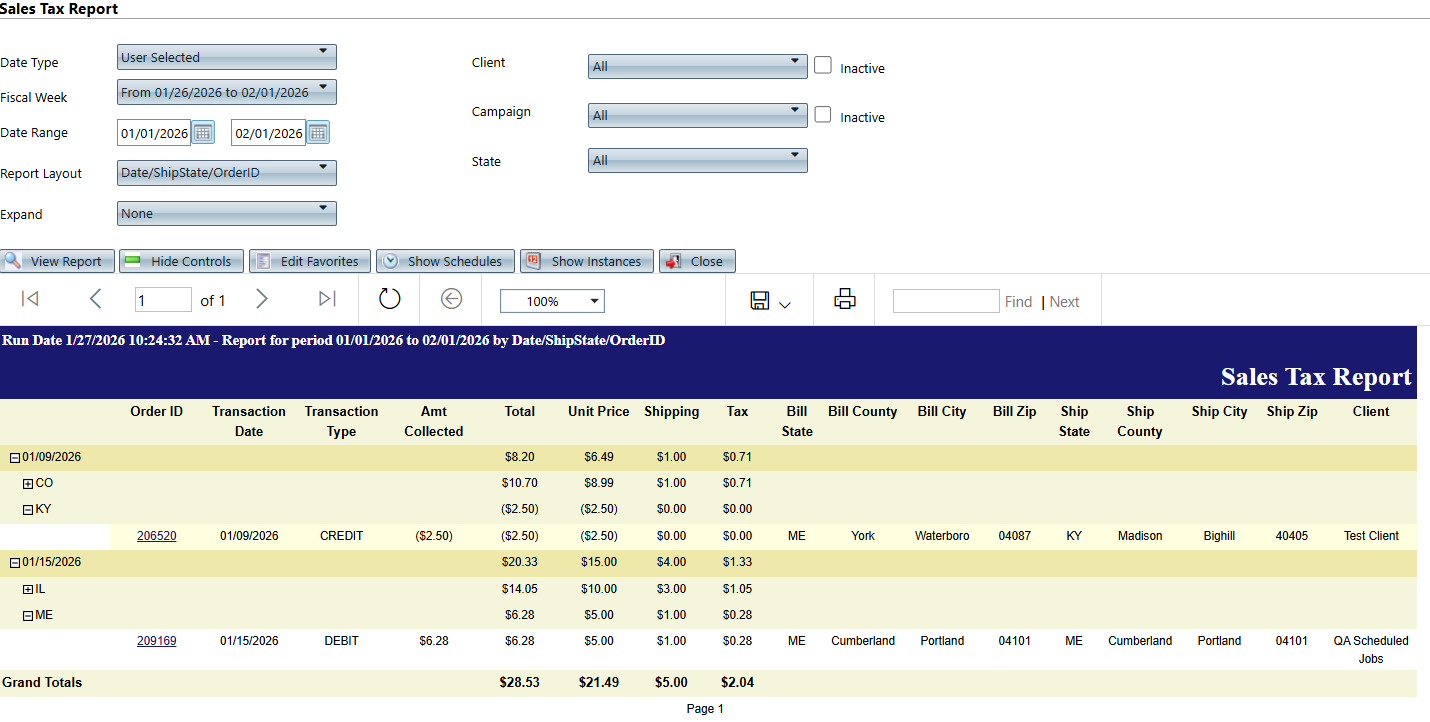The width and height of the screenshot is (1430, 722).
Task: Open the save/export floppy disk menu
Action: click(769, 300)
